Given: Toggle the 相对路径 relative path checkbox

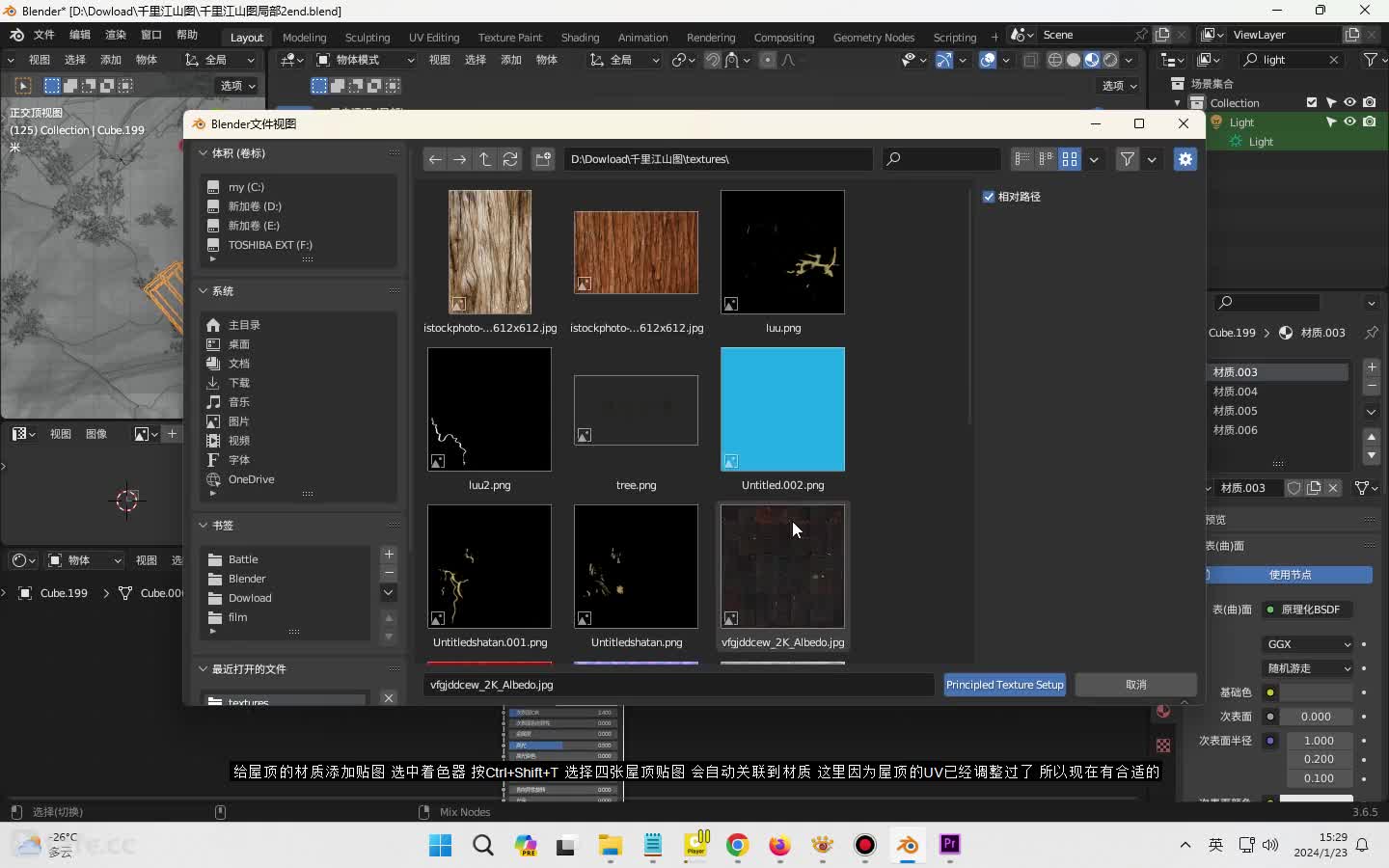Looking at the screenshot, I should click(x=989, y=197).
